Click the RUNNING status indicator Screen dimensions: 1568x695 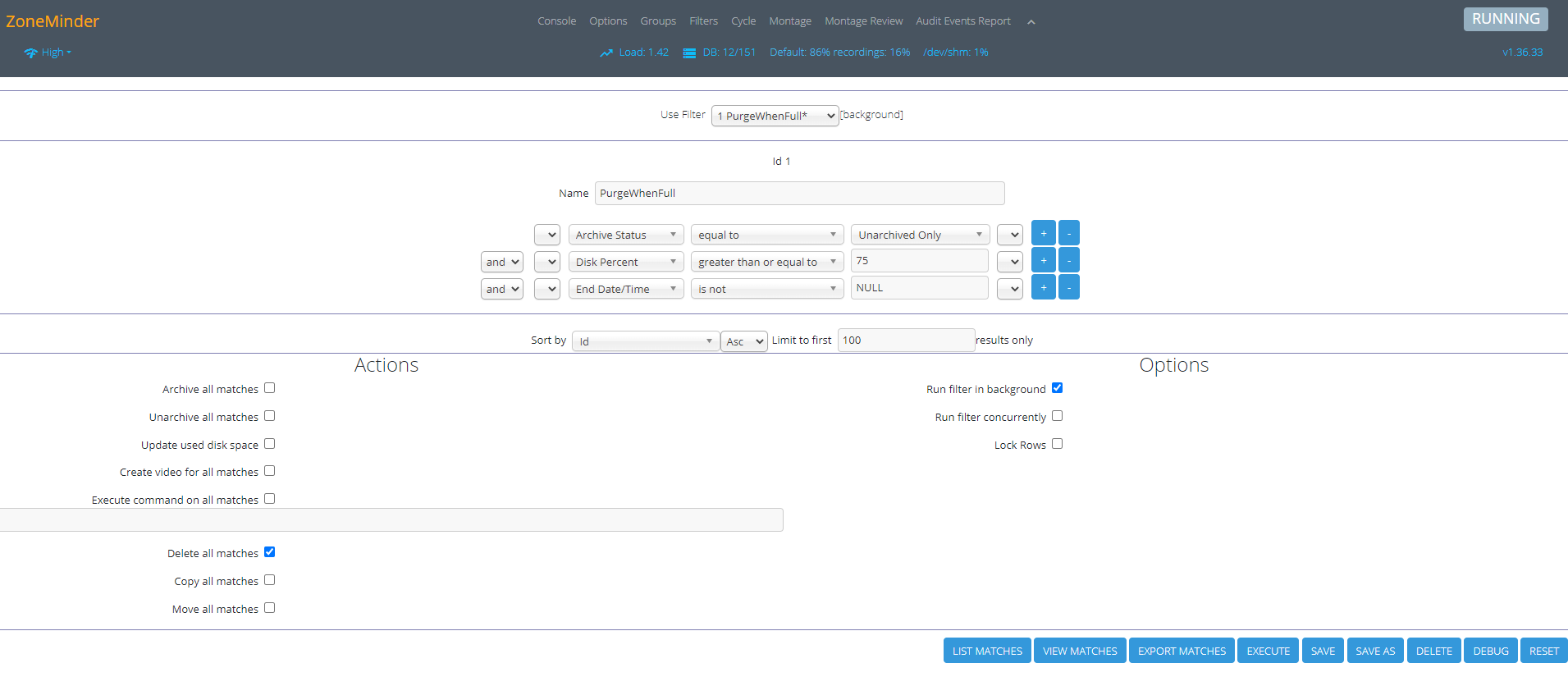(1505, 19)
